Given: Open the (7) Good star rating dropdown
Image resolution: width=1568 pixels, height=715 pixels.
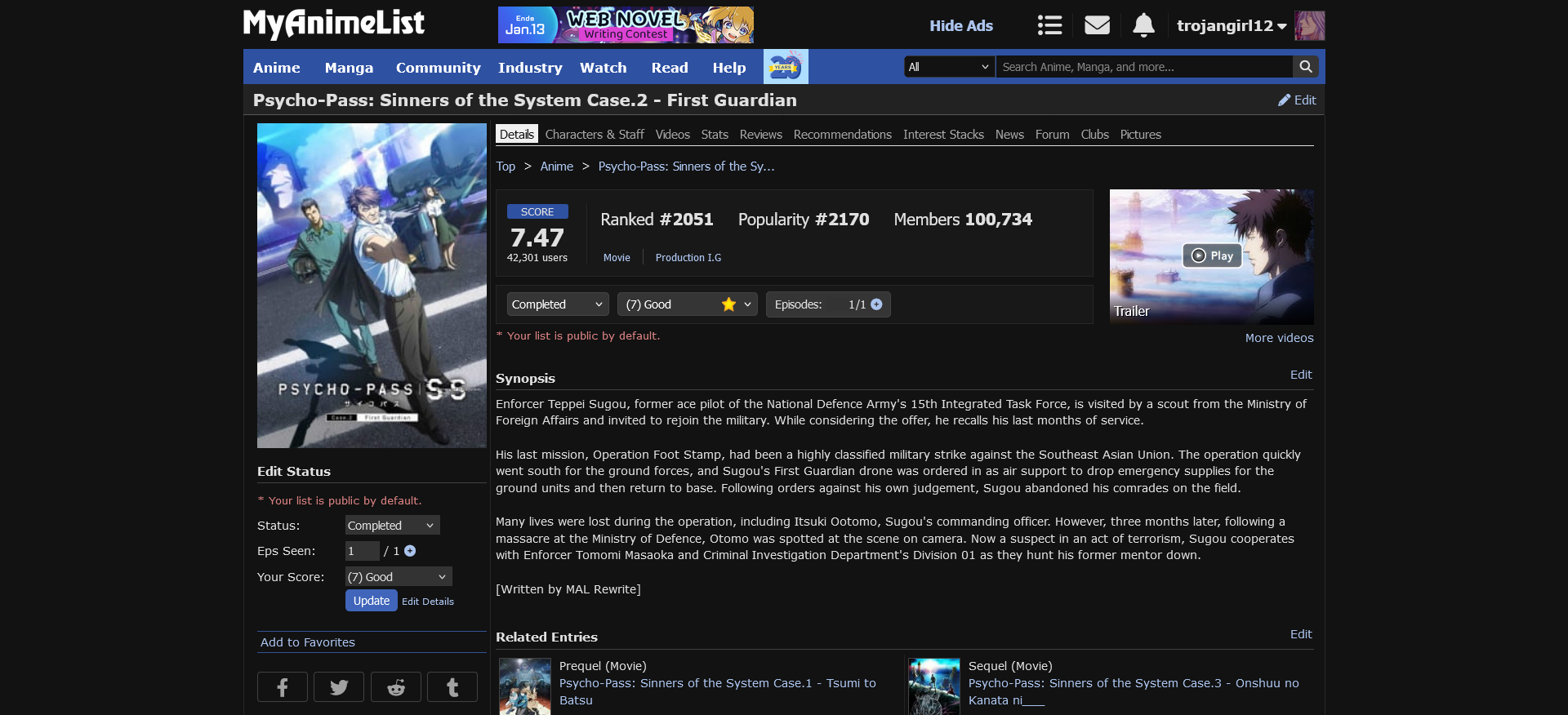Looking at the screenshot, I should pos(687,304).
